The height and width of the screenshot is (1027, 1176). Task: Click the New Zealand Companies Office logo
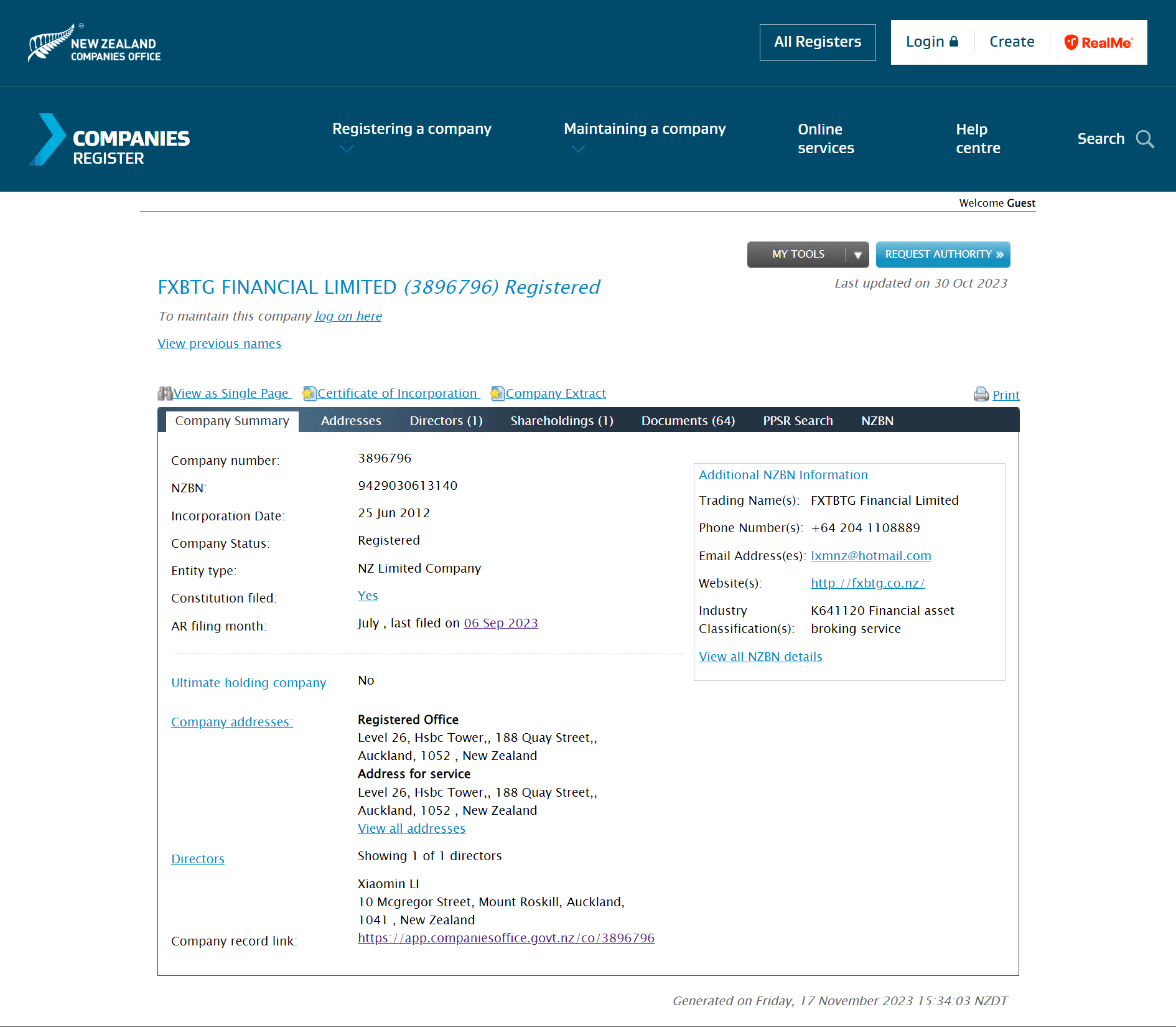pyautogui.click(x=94, y=43)
